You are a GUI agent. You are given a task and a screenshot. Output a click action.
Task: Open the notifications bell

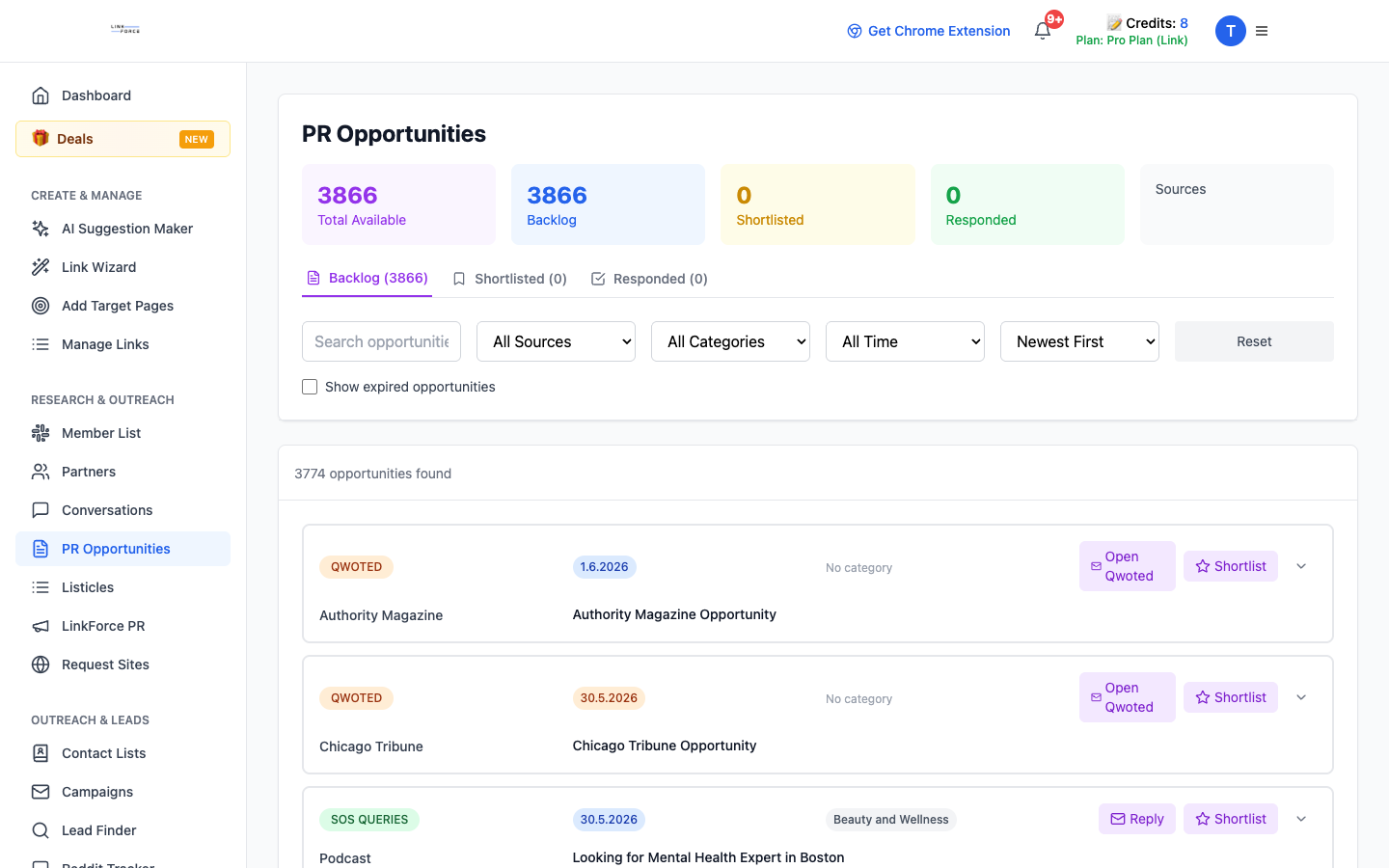[1043, 31]
